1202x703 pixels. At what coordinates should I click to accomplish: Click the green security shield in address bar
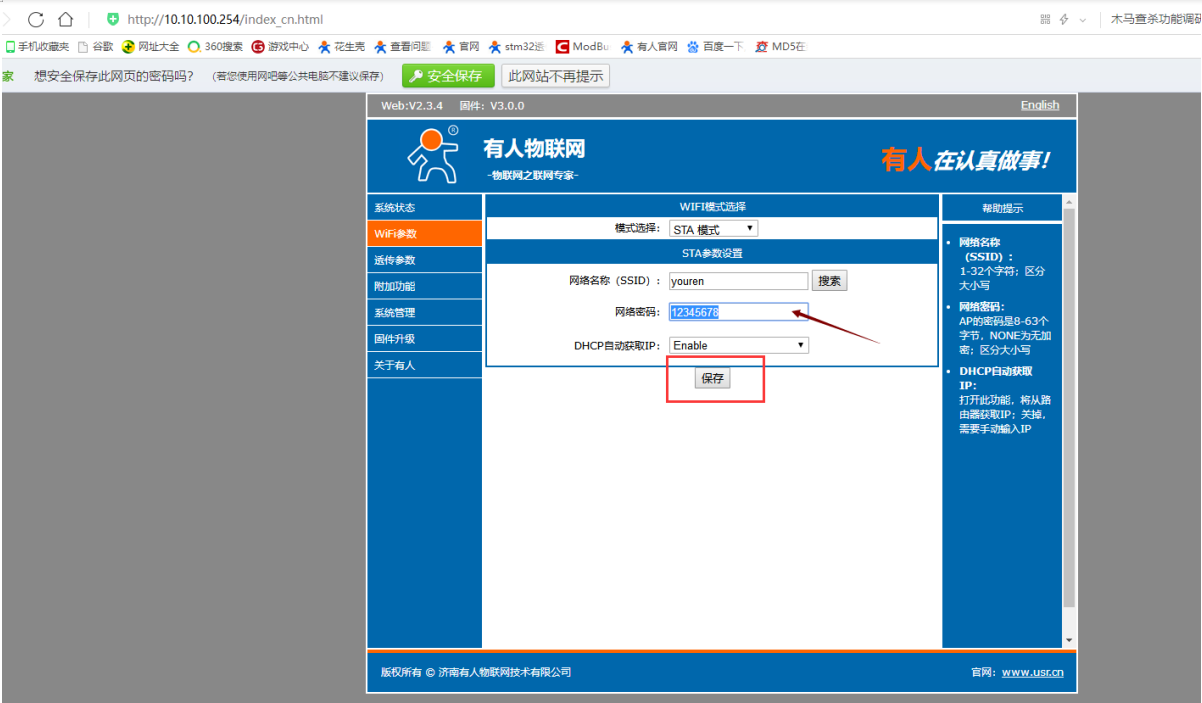tap(113, 19)
